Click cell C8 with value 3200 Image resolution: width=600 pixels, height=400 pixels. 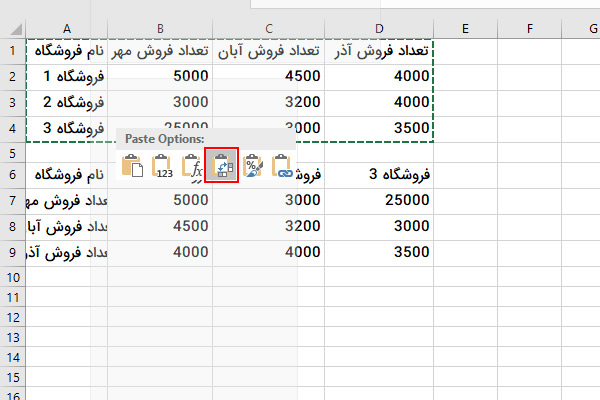269,227
